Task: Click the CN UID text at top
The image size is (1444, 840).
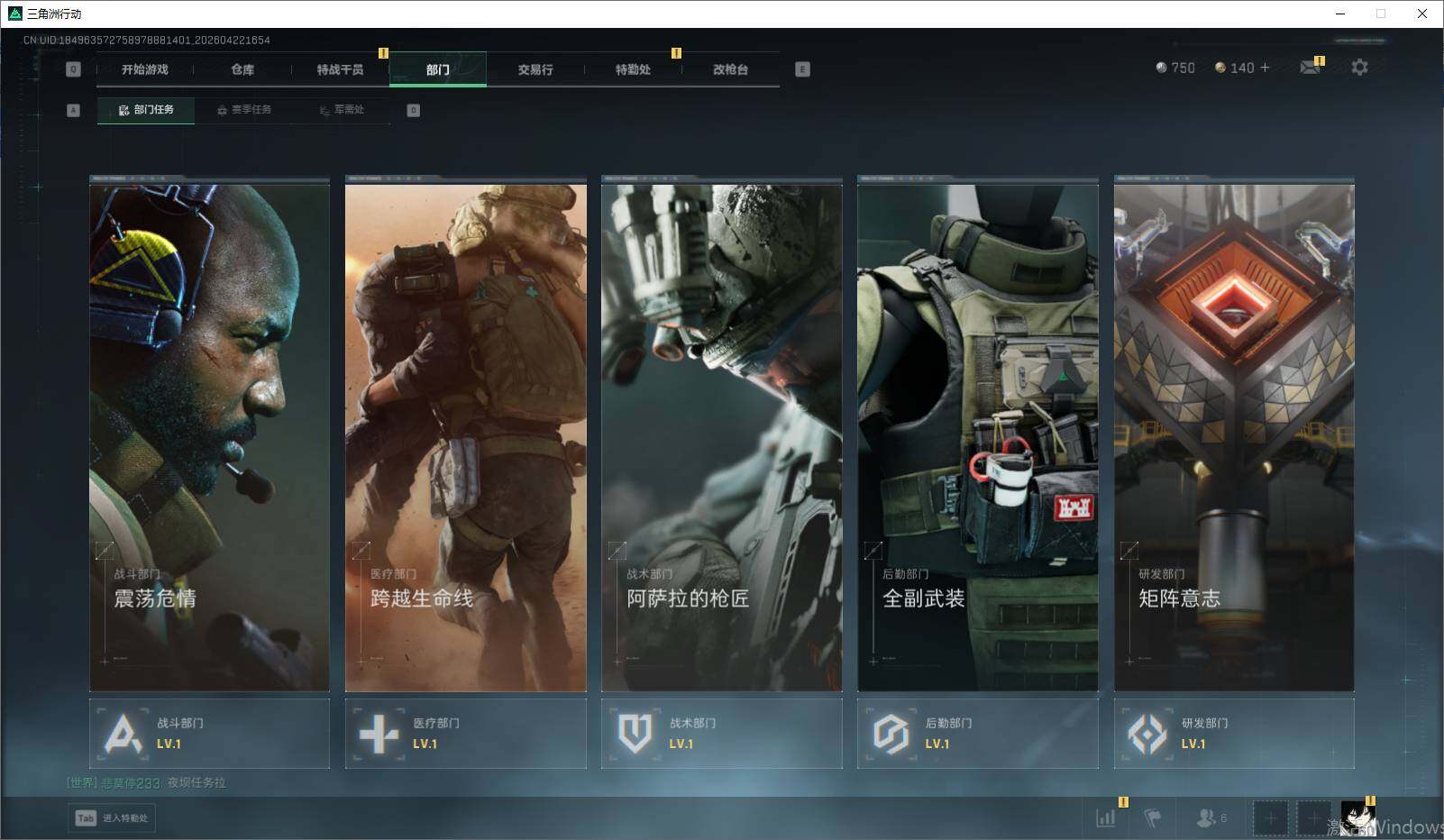Action: pos(147,41)
